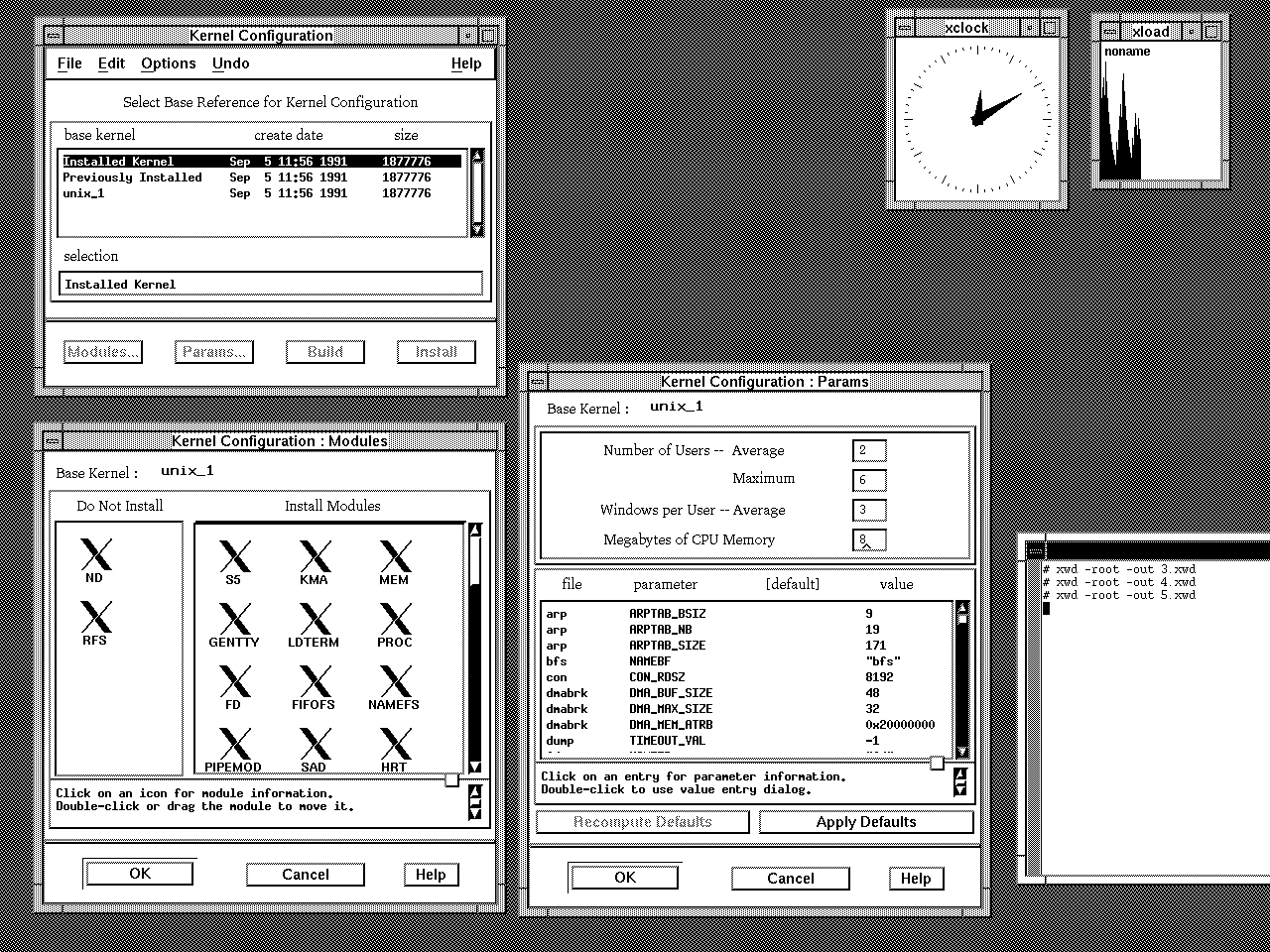Click the Apply Defaults button

pos(865,822)
